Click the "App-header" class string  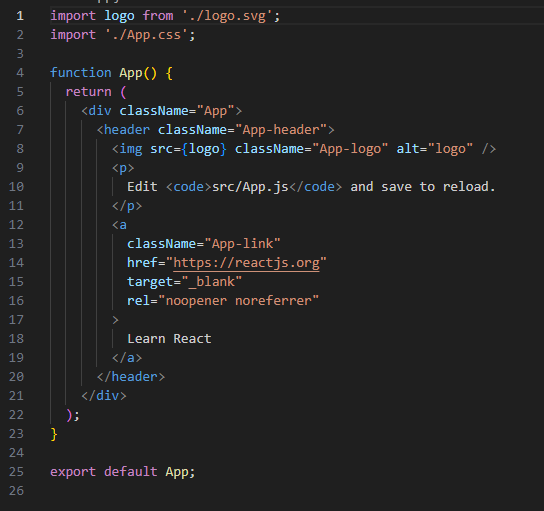click(281, 130)
